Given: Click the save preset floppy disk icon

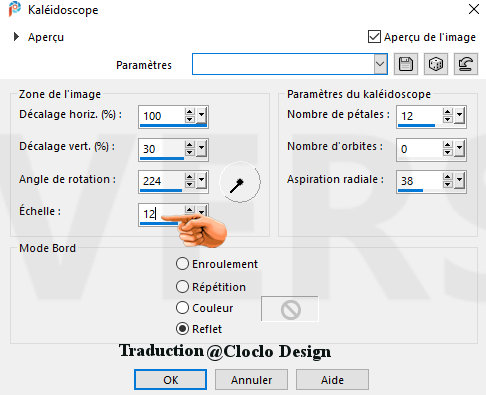Looking at the screenshot, I should [406, 64].
